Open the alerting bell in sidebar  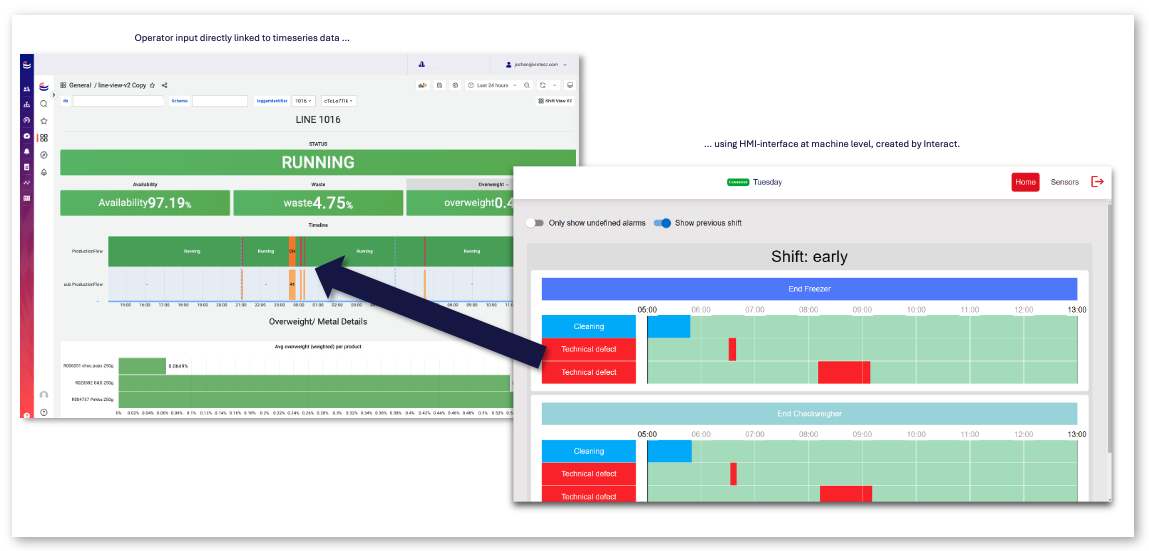coord(44,172)
